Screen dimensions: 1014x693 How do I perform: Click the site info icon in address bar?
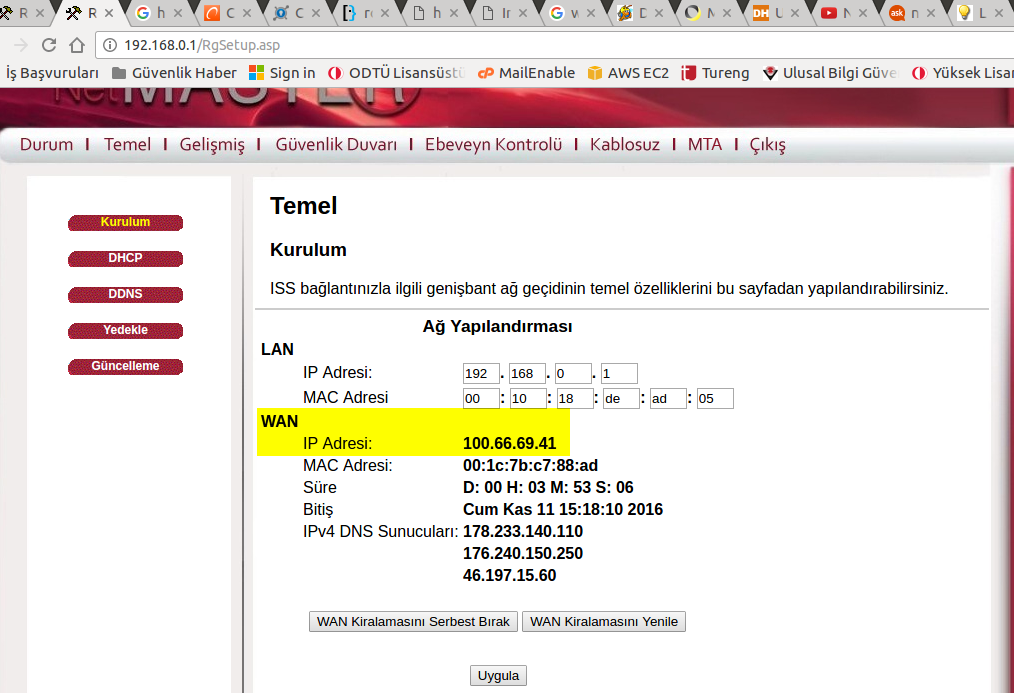[110, 45]
